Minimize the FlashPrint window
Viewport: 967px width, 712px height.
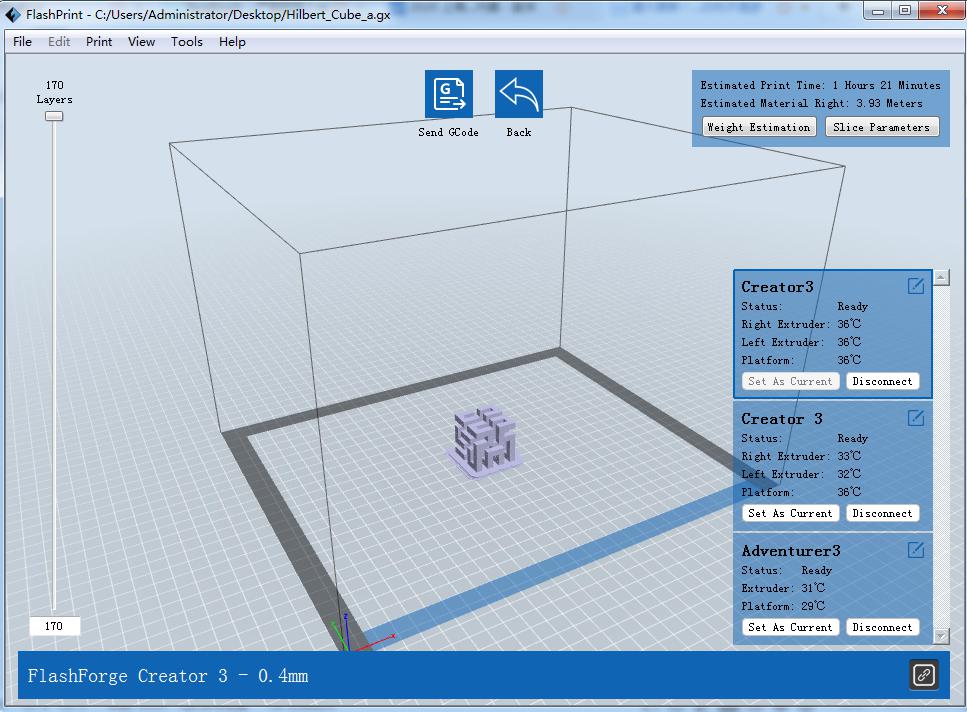pos(878,10)
